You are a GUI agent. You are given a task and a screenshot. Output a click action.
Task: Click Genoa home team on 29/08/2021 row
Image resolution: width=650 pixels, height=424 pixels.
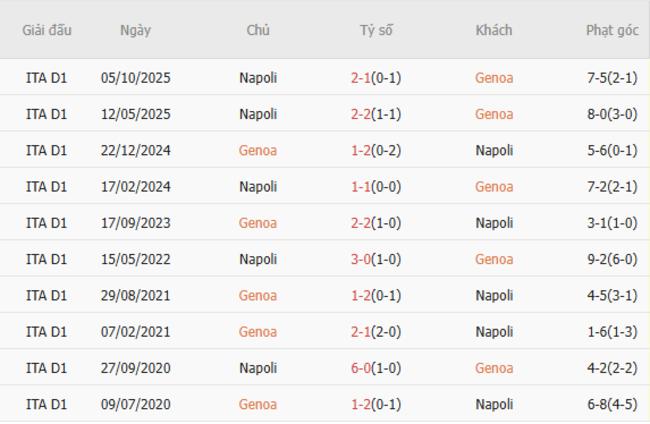[x=258, y=295]
